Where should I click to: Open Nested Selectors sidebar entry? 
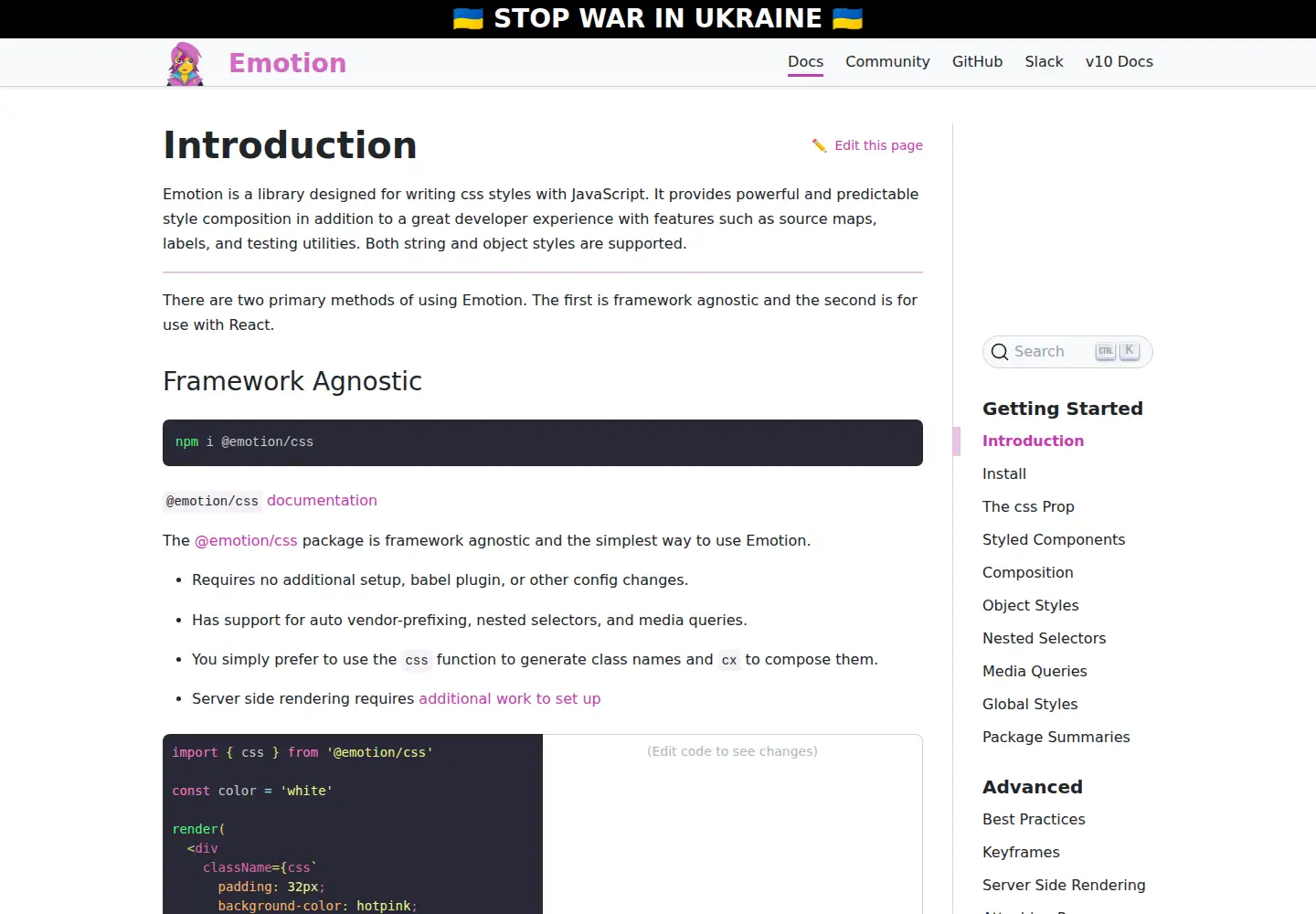(1044, 639)
